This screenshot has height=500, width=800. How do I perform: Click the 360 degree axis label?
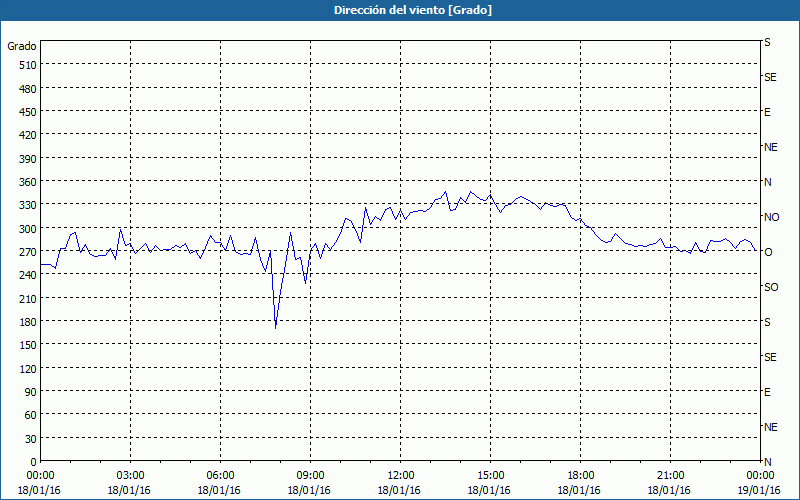coord(29,182)
